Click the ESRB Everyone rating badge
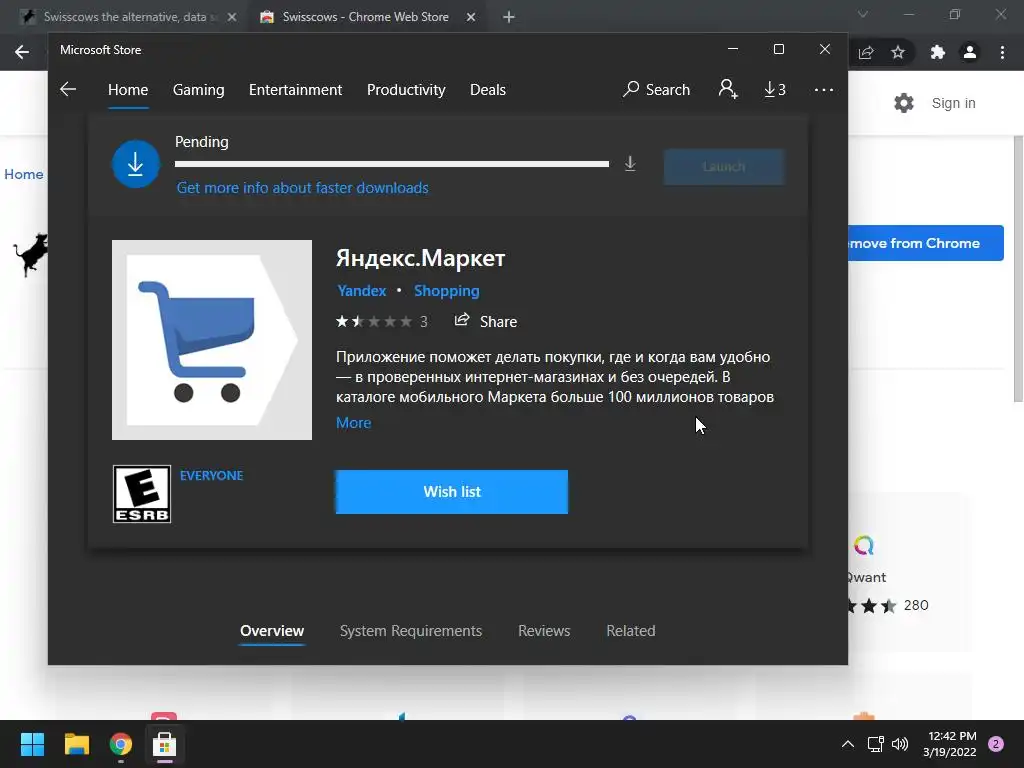1024x768 pixels. click(142, 494)
